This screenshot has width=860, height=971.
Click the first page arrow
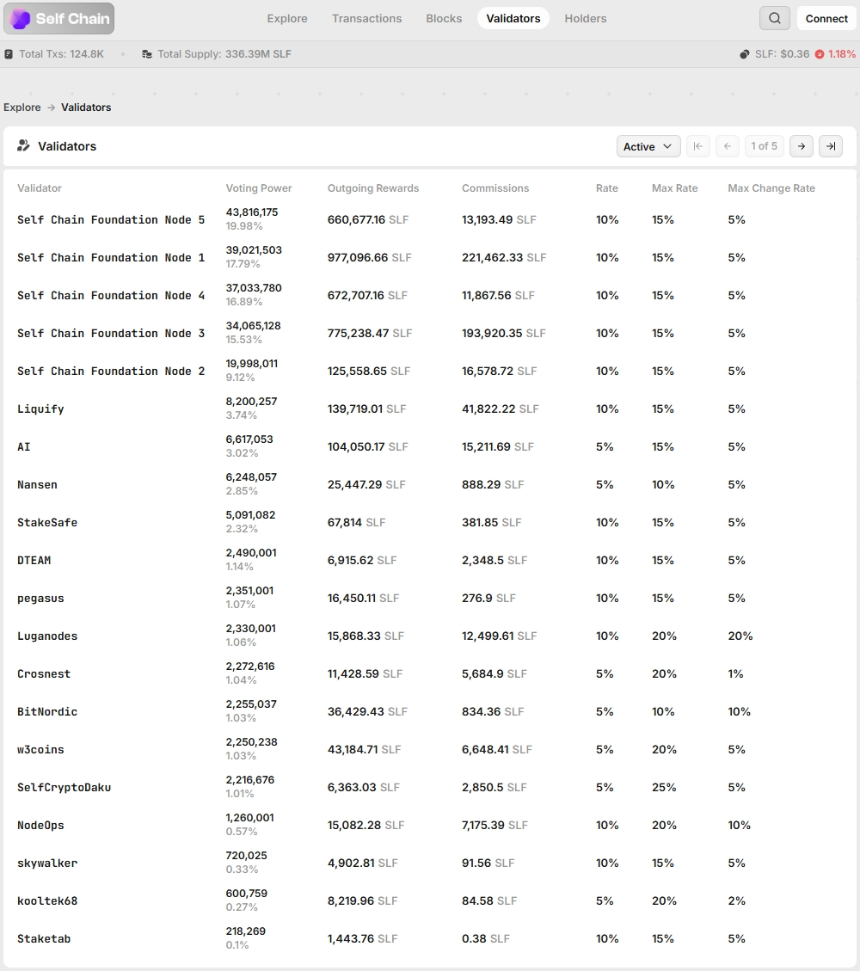[x=698, y=146]
